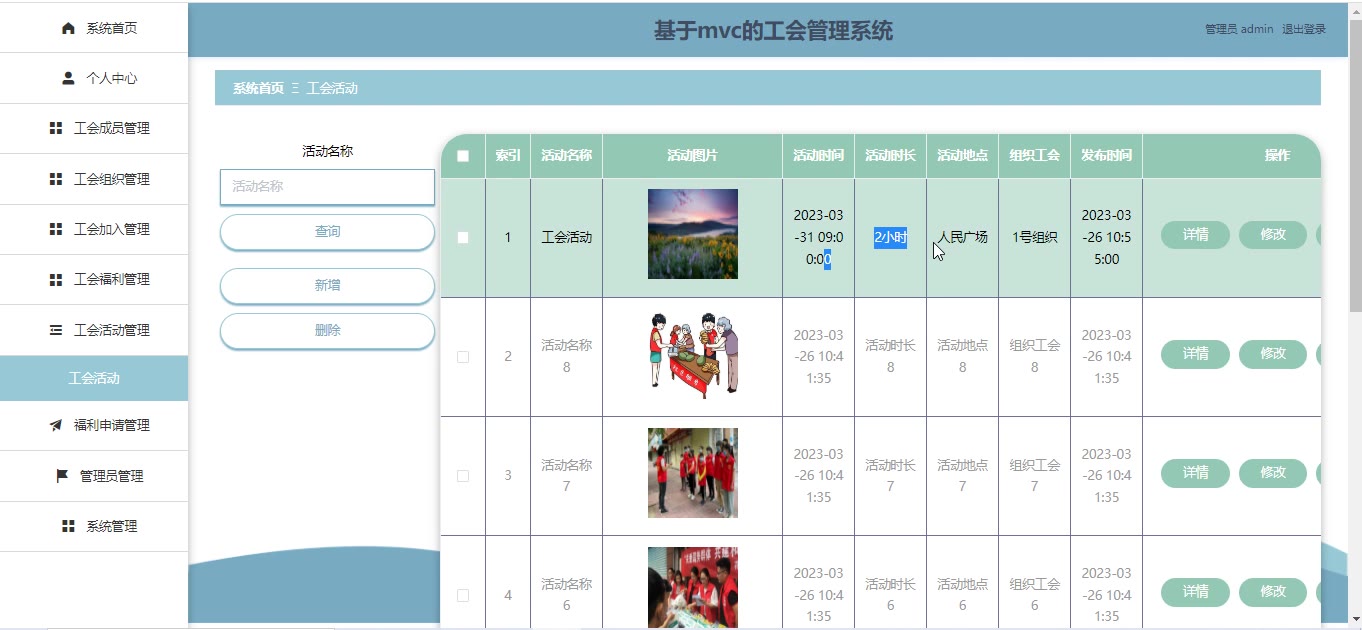
Task: Focus the 活动名称 search input field
Action: (x=327, y=187)
